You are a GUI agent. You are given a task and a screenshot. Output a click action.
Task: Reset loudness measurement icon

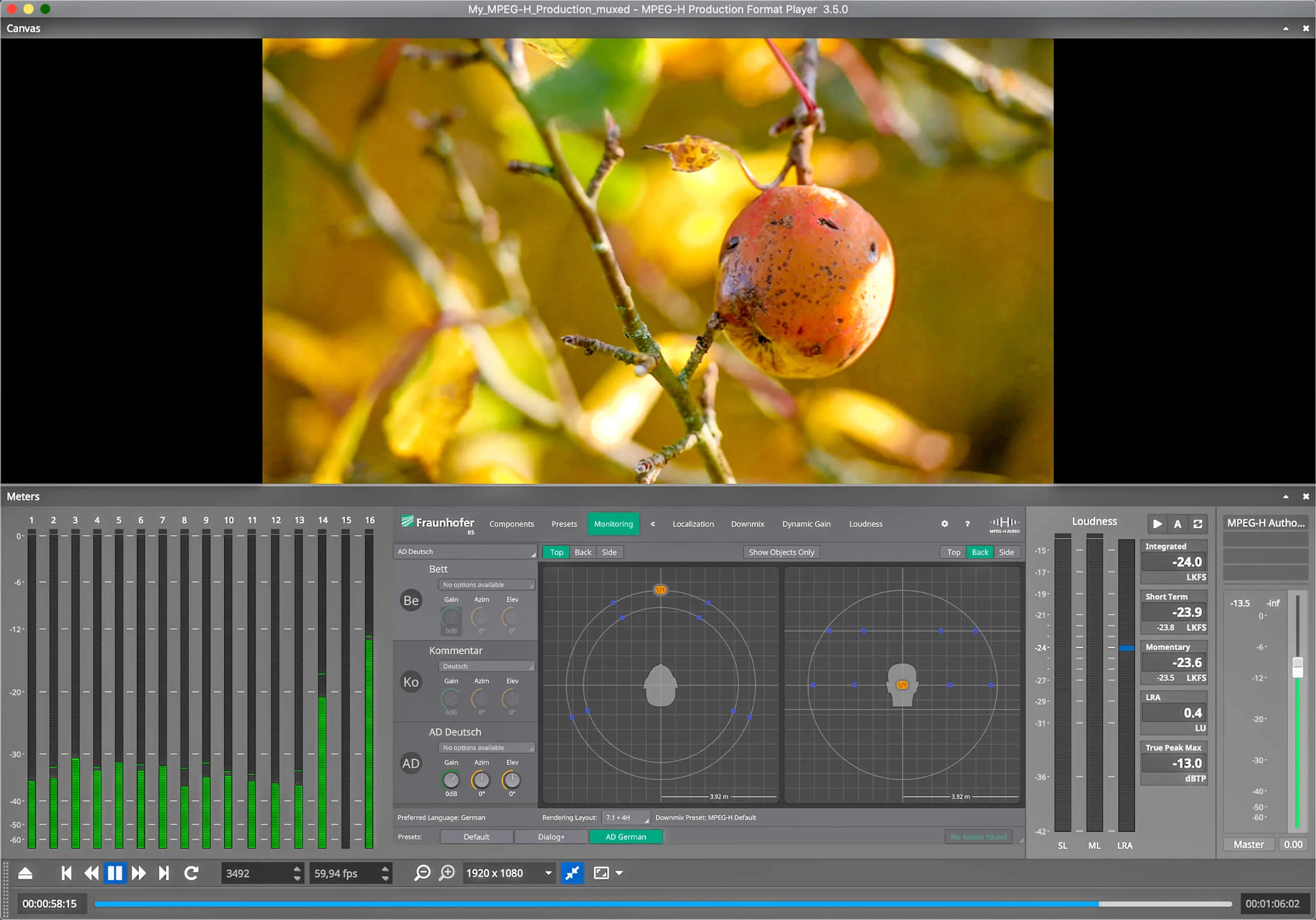click(1197, 523)
